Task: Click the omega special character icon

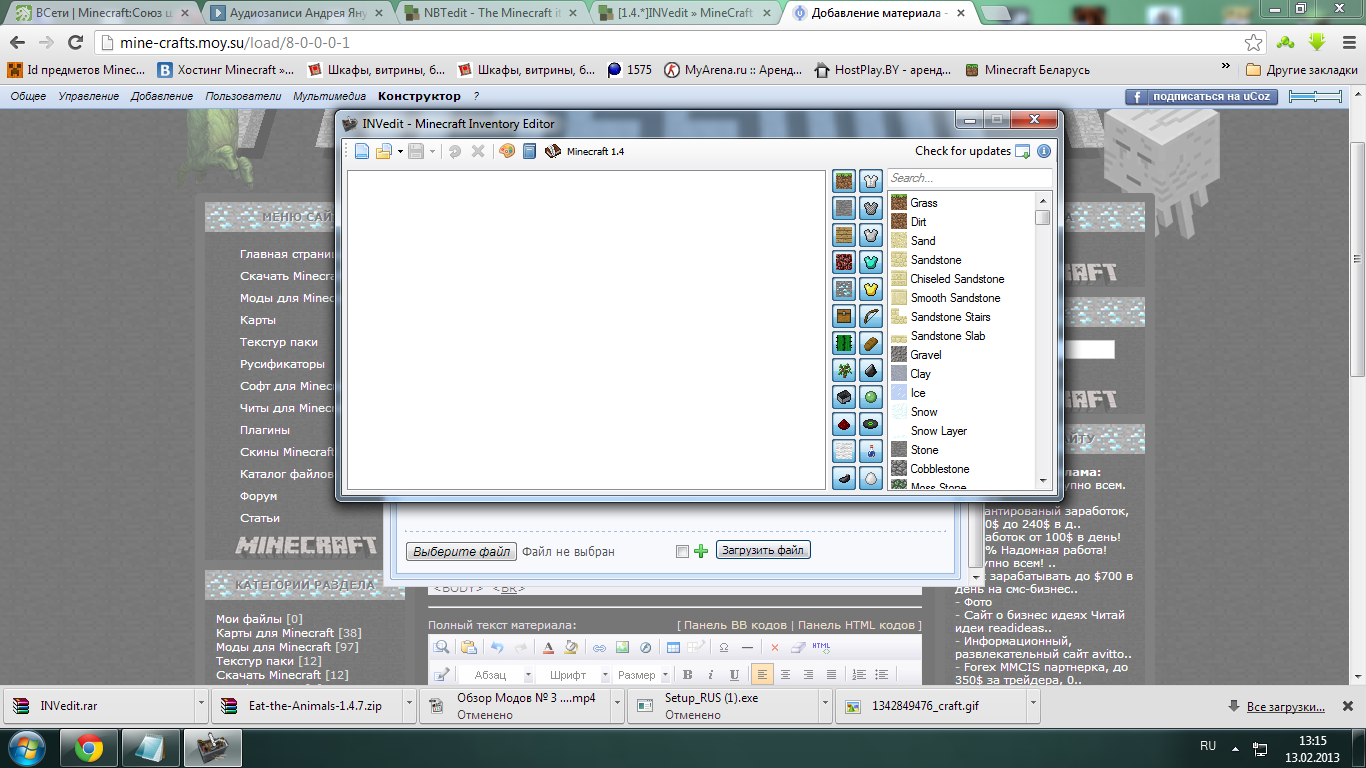Action: coord(724,647)
